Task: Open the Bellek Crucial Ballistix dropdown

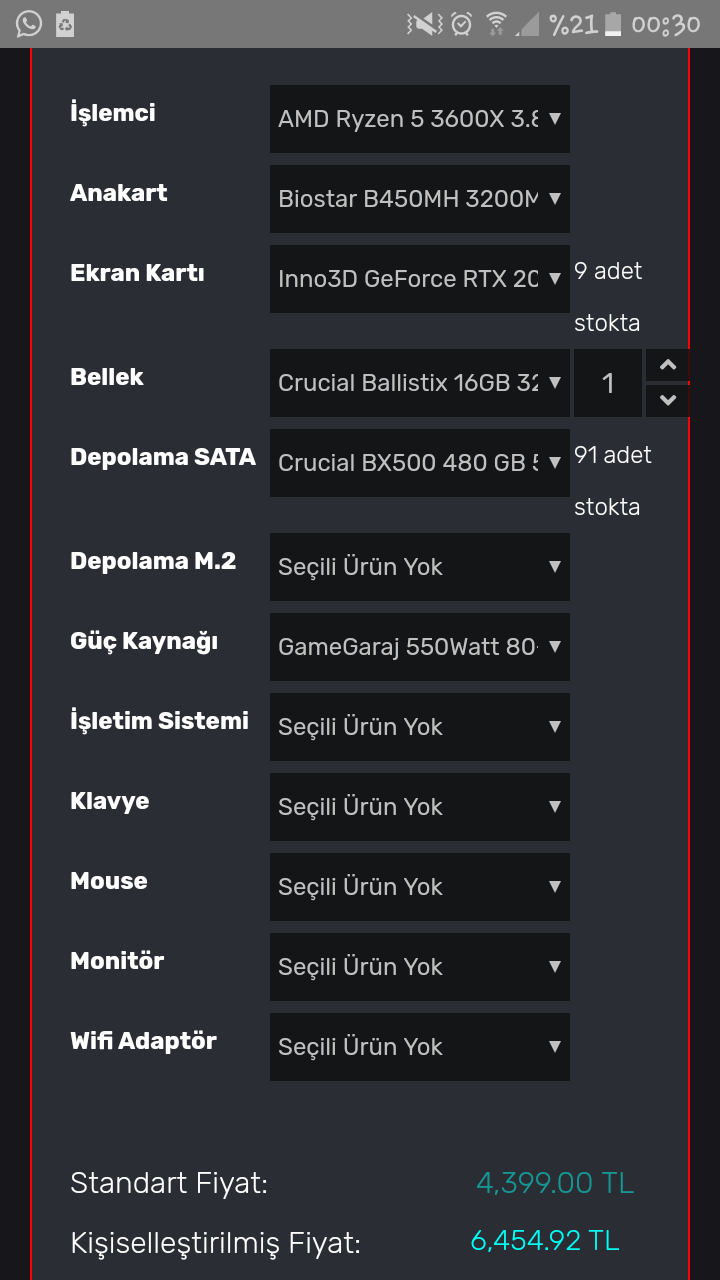Action: pos(419,383)
